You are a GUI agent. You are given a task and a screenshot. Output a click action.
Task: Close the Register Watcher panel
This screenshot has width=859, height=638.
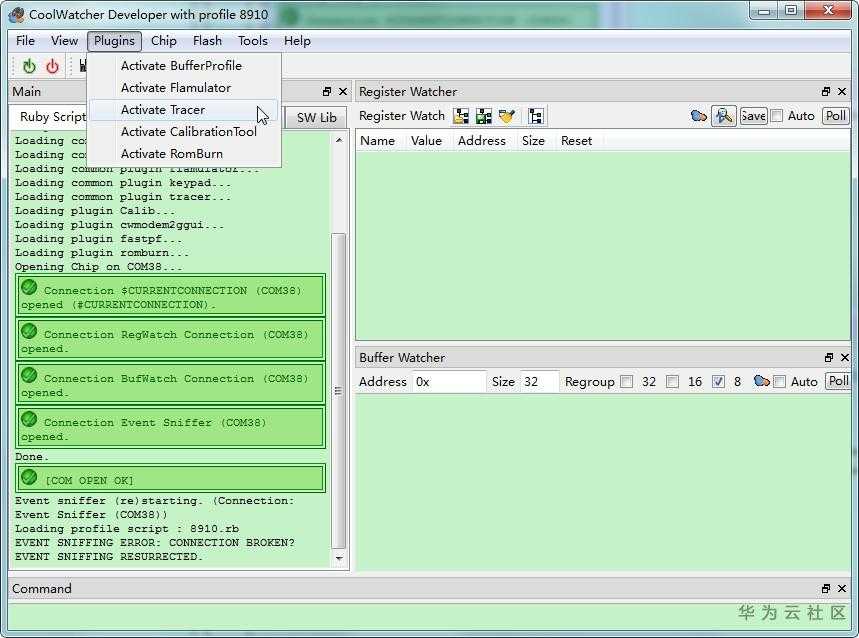pyautogui.click(x=842, y=92)
